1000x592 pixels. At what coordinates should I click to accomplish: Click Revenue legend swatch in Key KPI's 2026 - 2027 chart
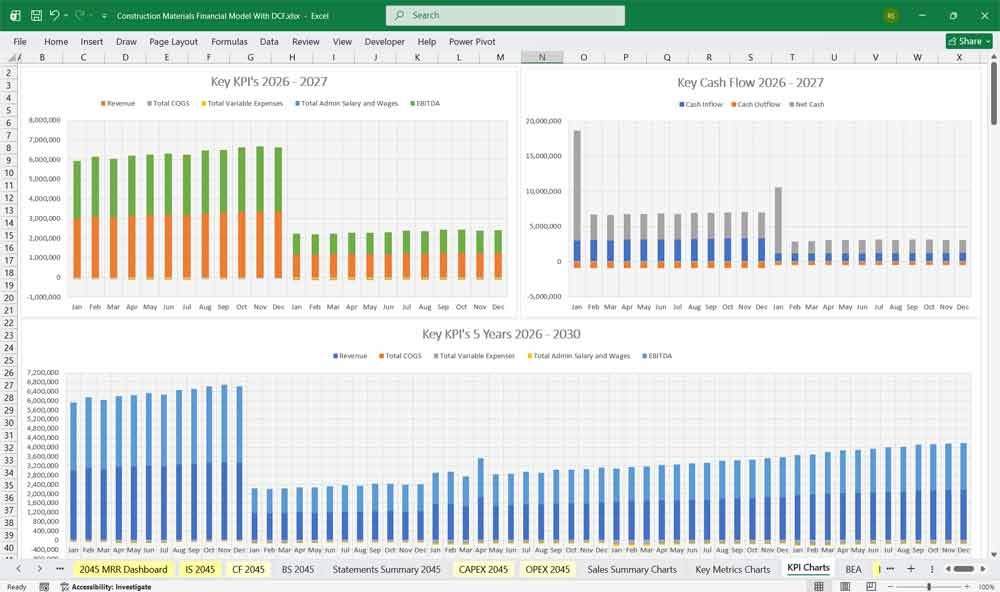pos(103,103)
